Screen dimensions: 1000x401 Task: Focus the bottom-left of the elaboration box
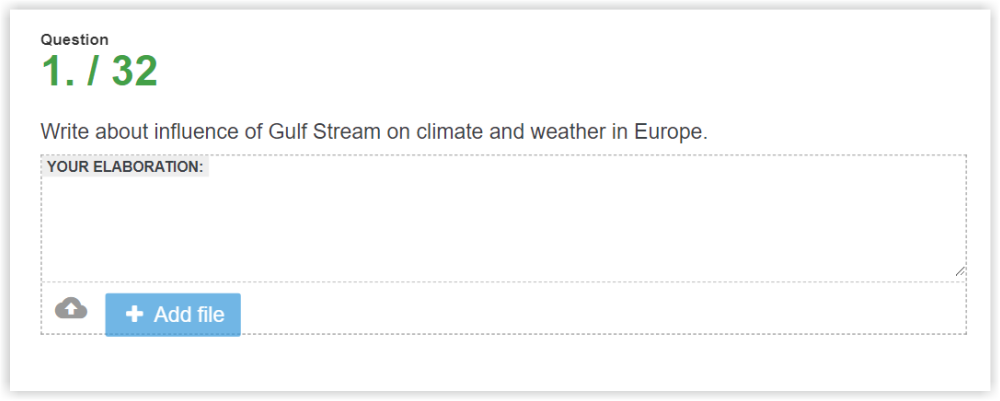pyautogui.click(x=60, y=266)
